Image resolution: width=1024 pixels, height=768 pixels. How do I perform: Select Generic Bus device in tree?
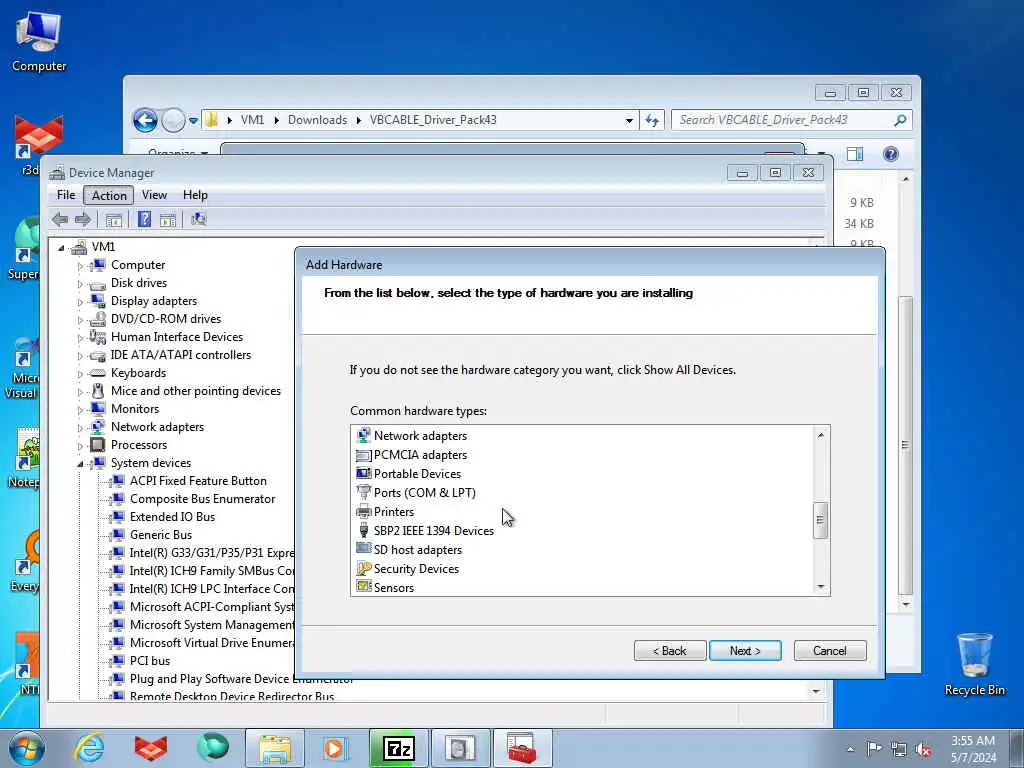coord(161,535)
